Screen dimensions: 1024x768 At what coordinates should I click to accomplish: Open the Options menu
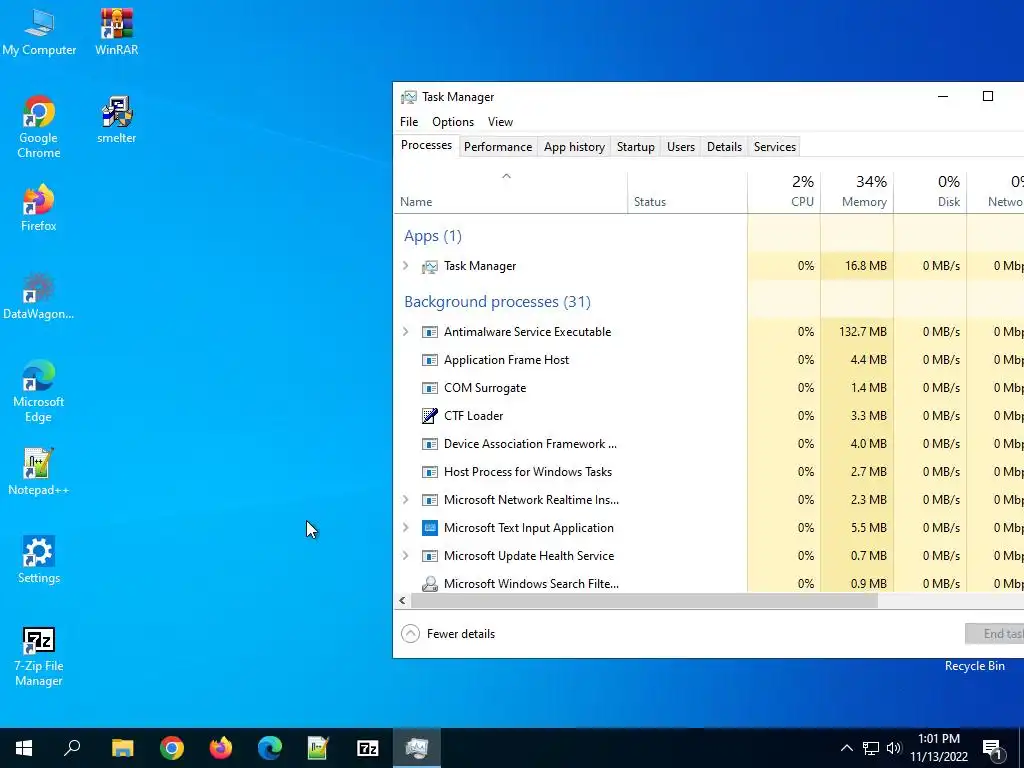(x=453, y=122)
